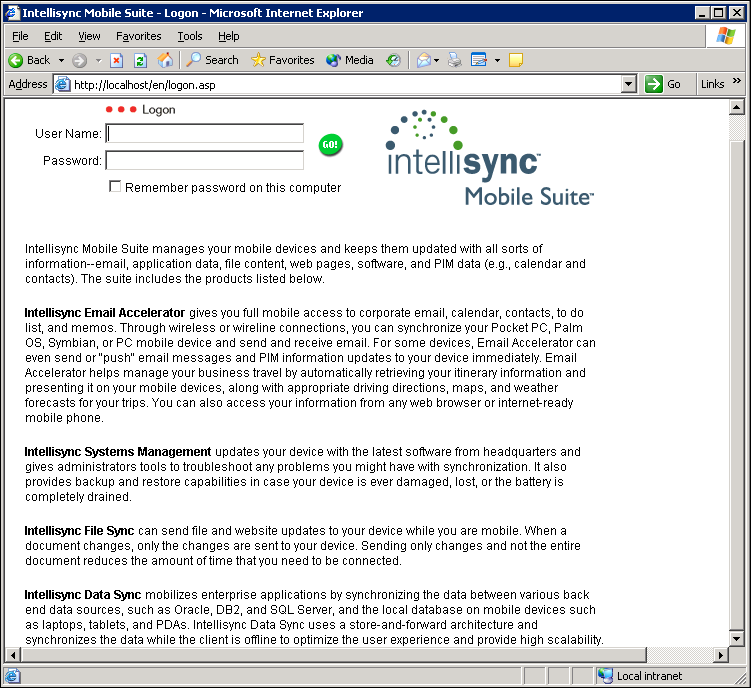Open the File menu

click(x=20, y=36)
